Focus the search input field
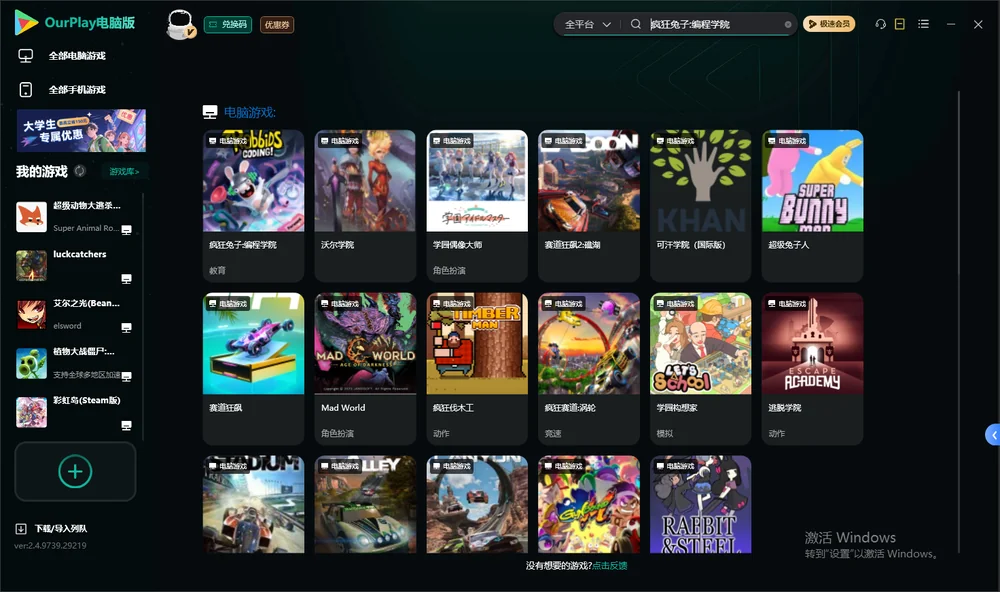The image size is (1000, 592). coord(714,24)
